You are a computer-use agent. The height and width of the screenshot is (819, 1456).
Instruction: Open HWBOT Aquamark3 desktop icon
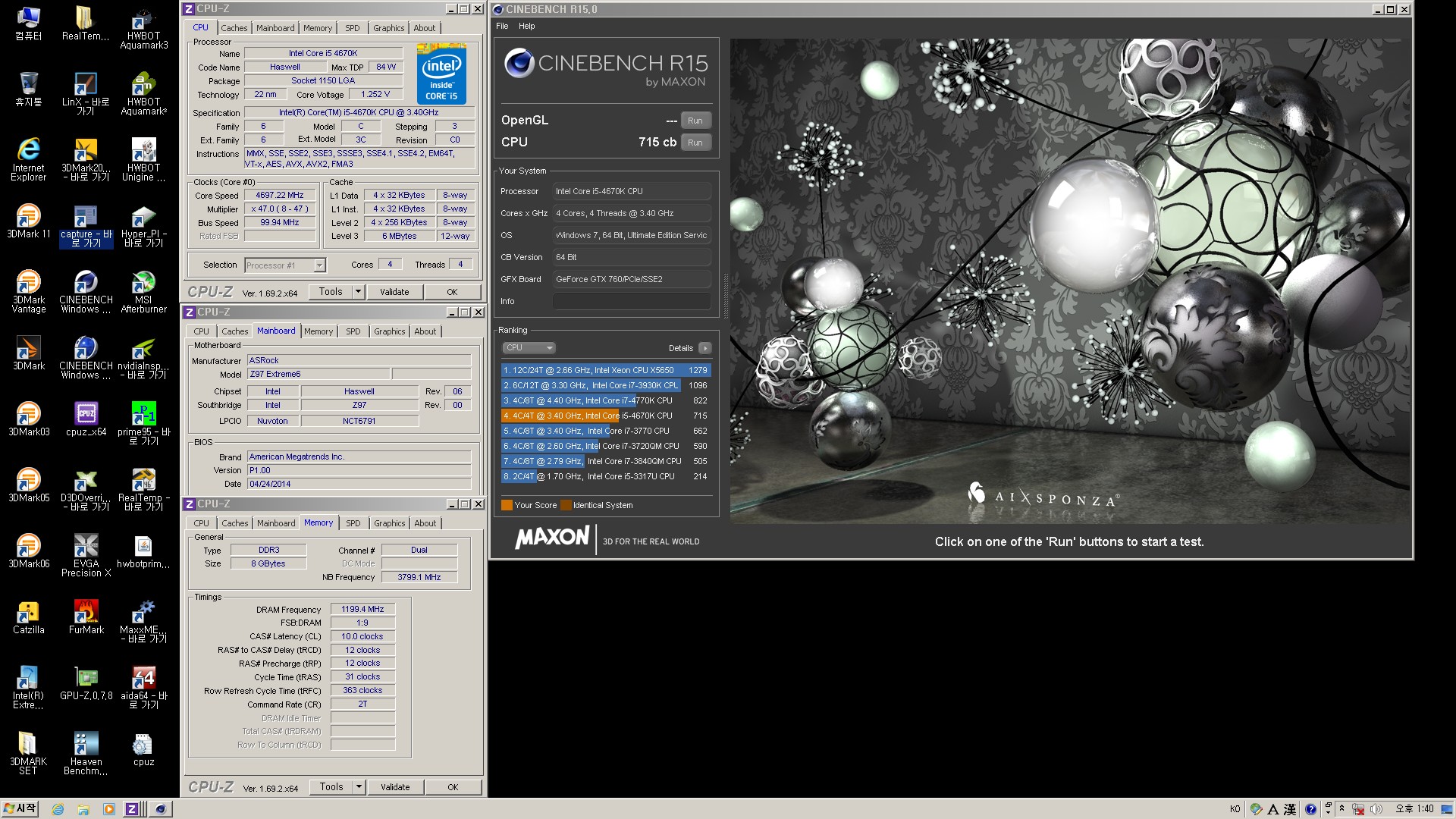143,28
